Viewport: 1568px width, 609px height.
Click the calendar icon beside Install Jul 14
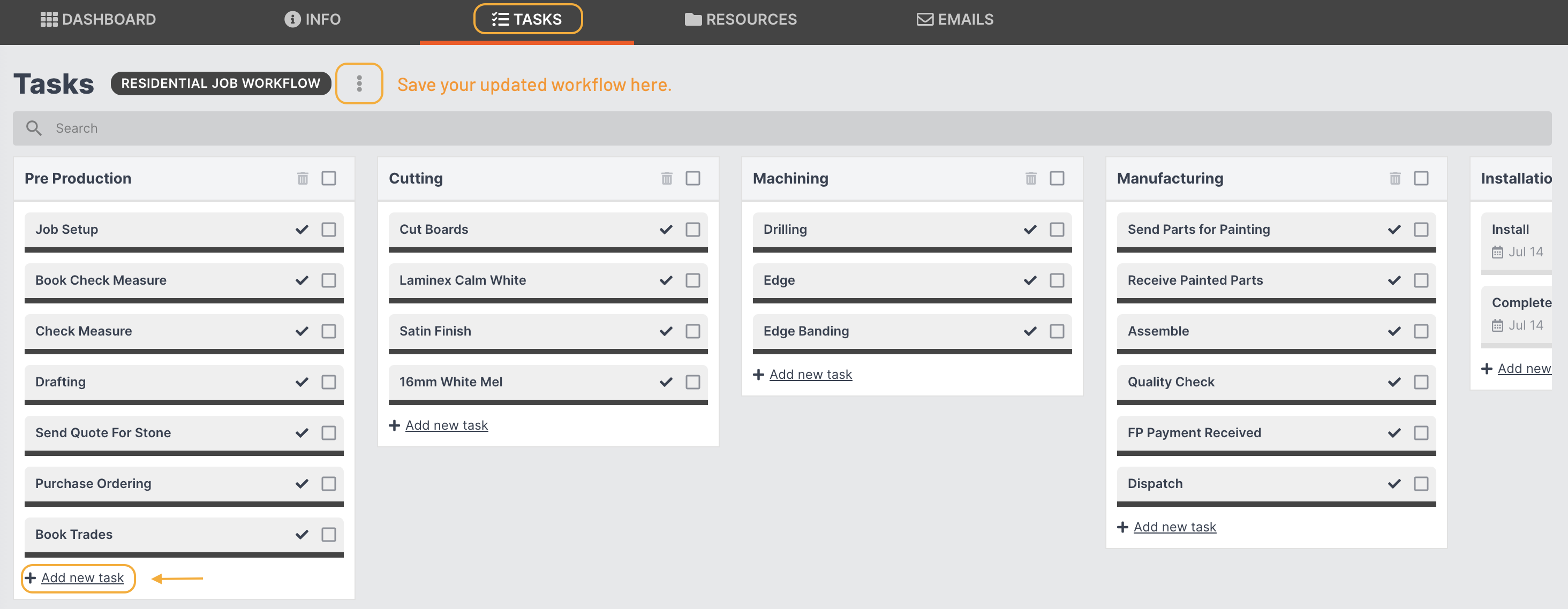click(x=1497, y=252)
